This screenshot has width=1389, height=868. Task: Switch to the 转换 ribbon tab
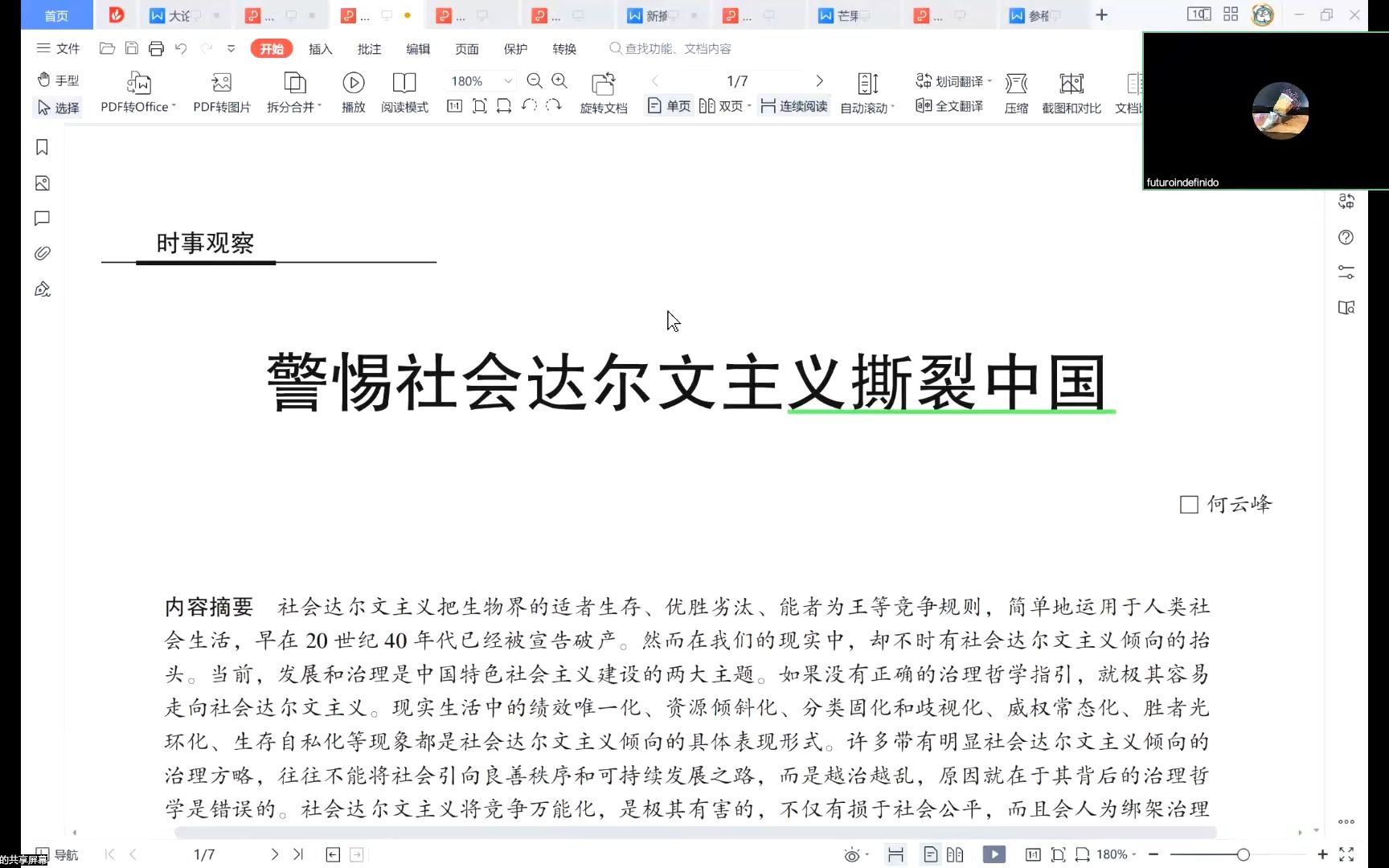564,49
